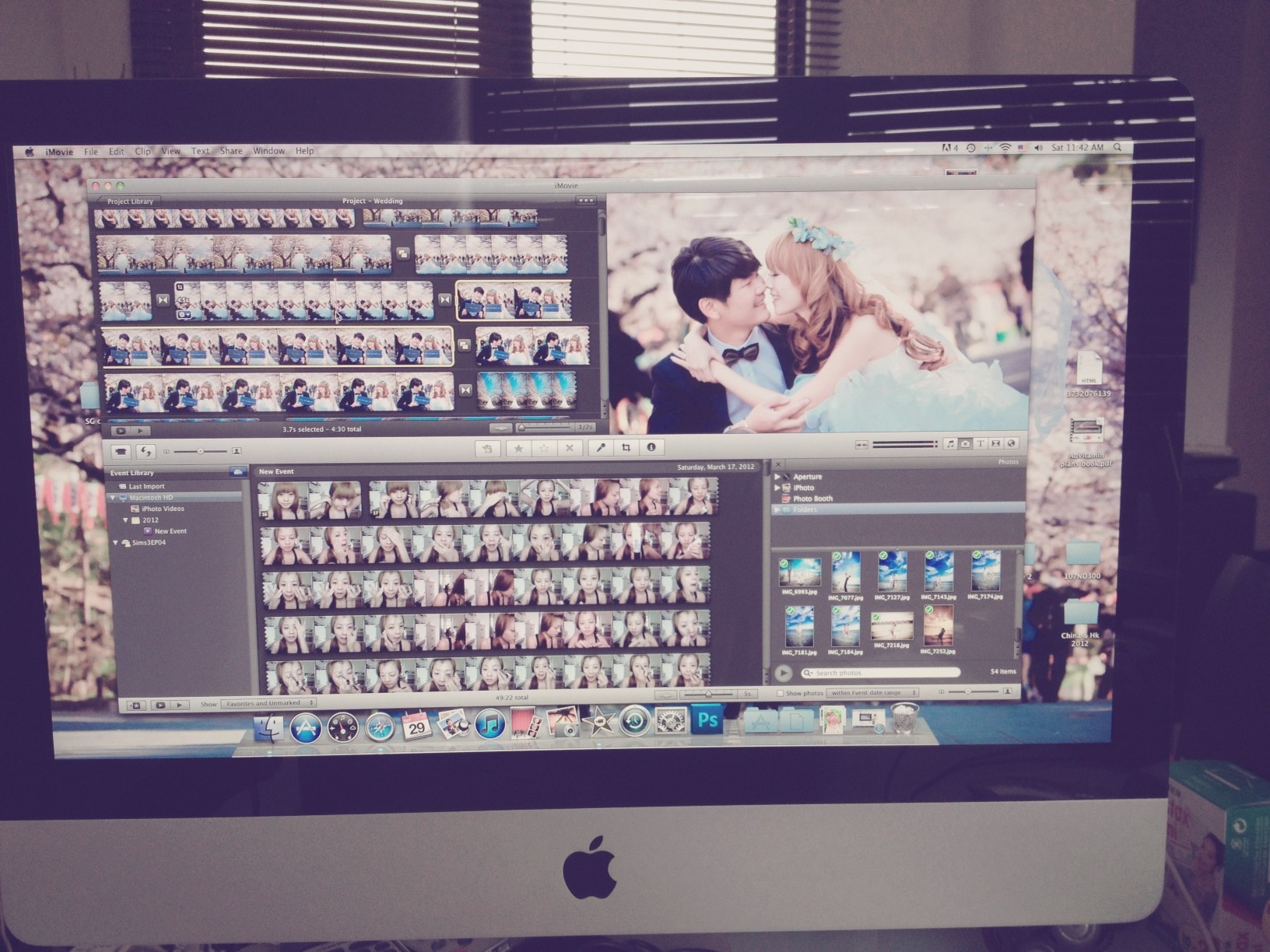Screen dimensions: 1270x952
Task: Collapse the Sims3EP04 drive entry
Action: pos(116,543)
